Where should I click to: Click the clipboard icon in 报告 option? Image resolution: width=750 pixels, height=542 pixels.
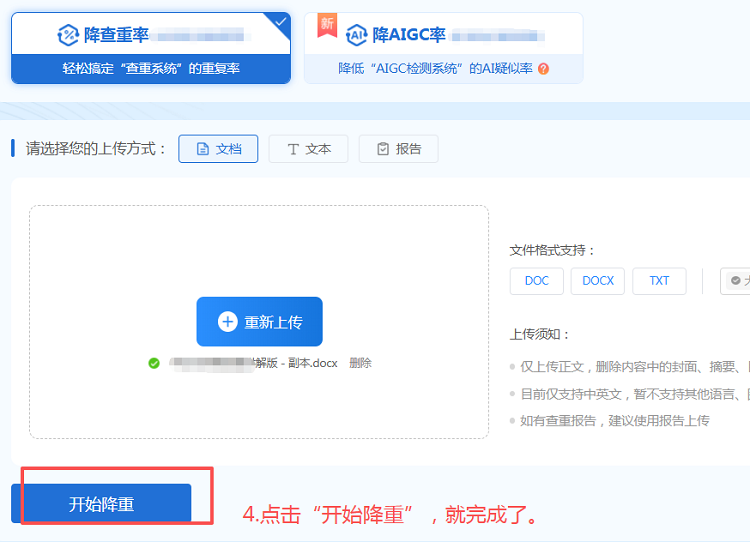pyautogui.click(x=383, y=149)
